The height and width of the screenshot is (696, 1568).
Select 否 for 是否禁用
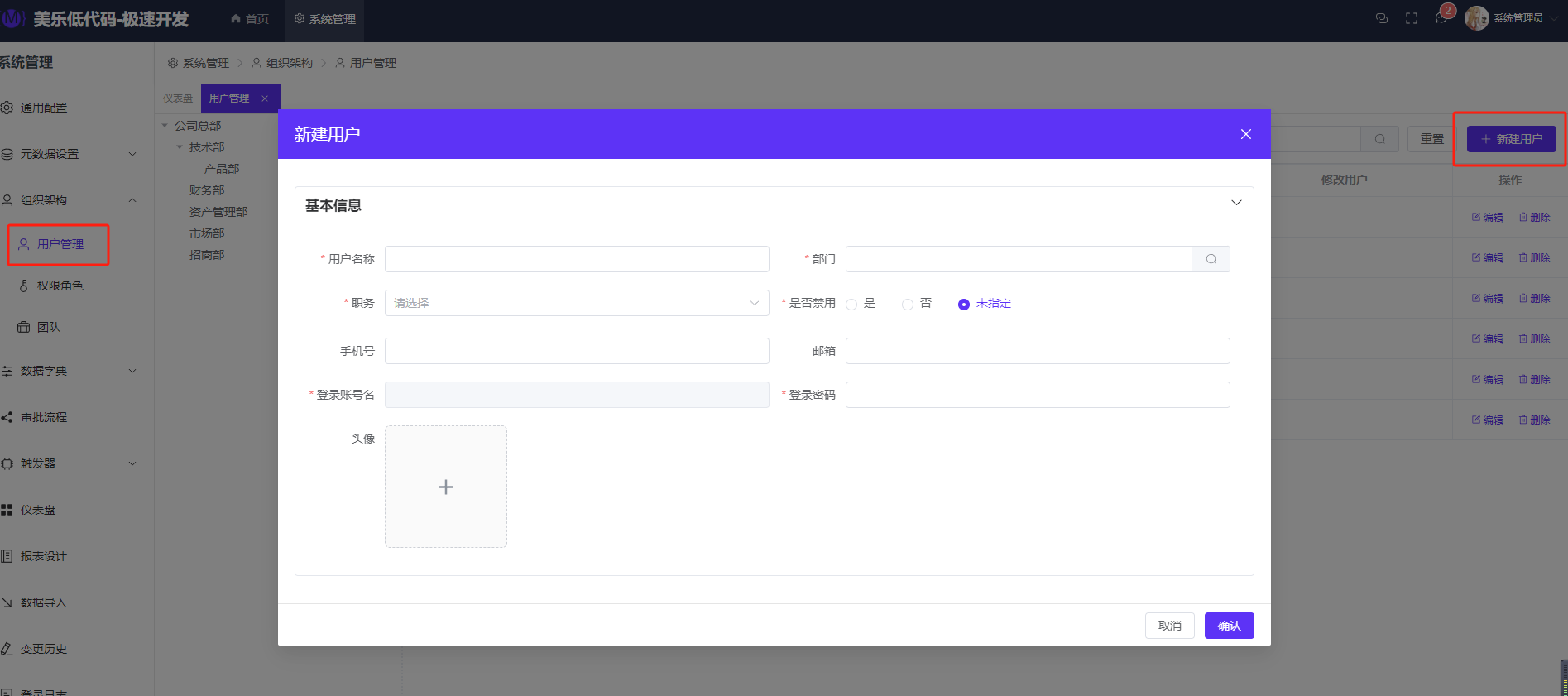(908, 304)
